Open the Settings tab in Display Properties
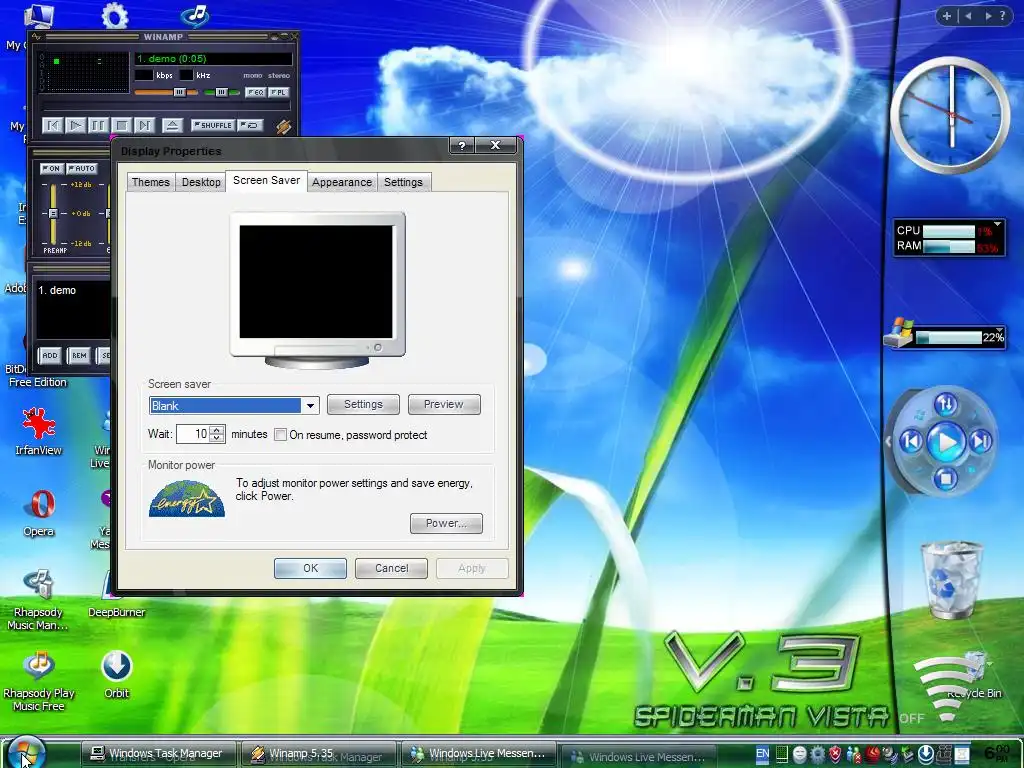This screenshot has width=1024, height=768. coord(403,182)
